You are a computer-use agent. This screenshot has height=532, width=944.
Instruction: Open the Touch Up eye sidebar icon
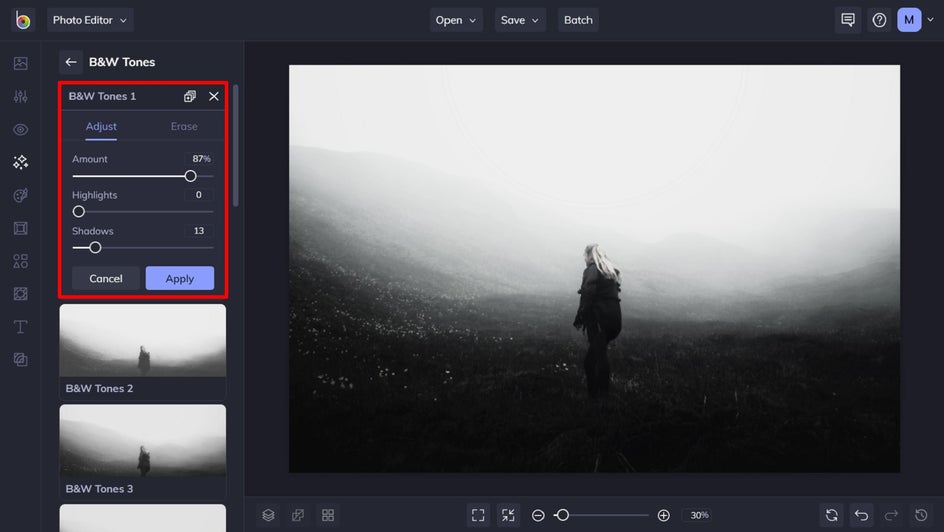click(x=20, y=129)
